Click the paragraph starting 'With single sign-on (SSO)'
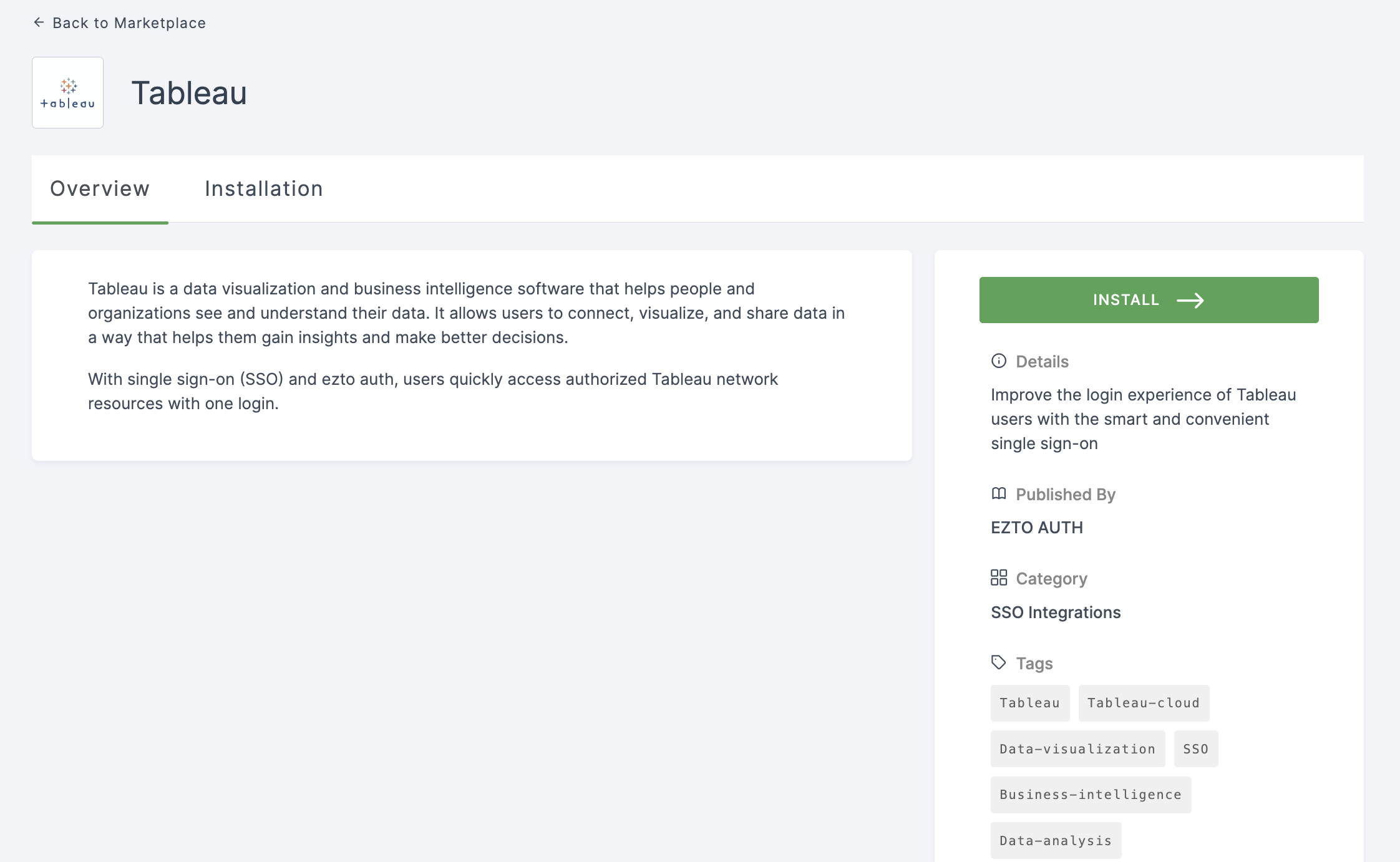This screenshot has width=1400, height=862. (433, 391)
